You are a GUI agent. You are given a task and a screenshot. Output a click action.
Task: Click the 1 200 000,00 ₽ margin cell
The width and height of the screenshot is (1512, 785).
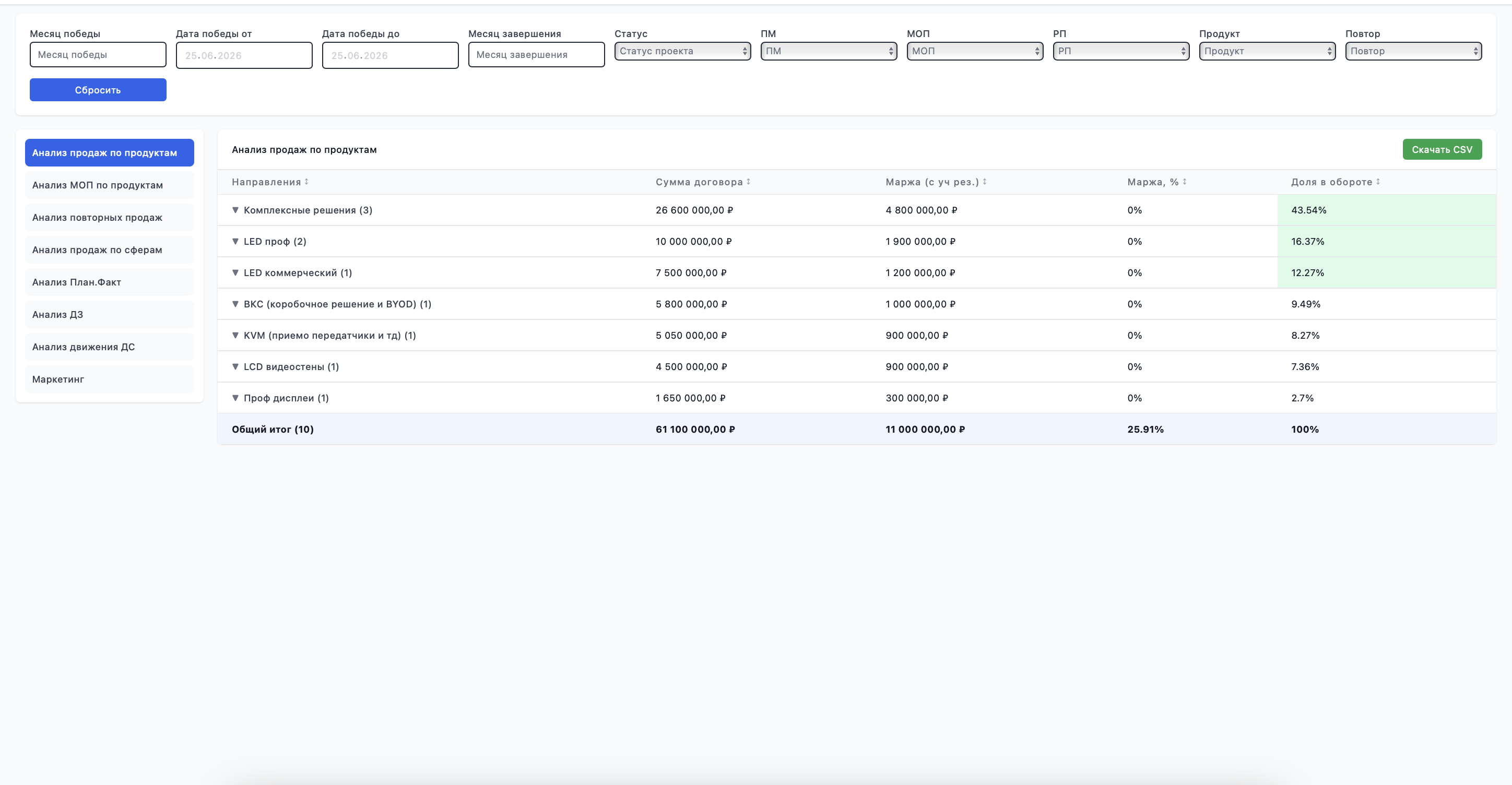click(x=921, y=273)
